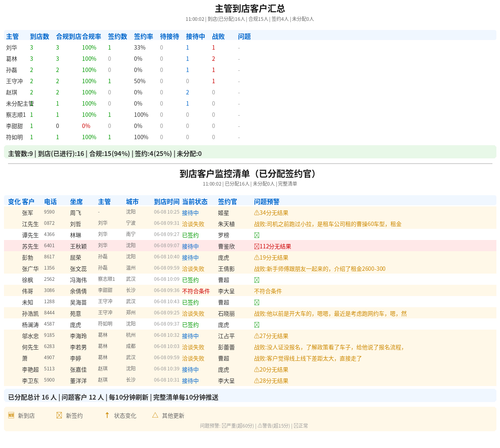The image size is (500, 448).
Task: Click the 不符合条件 warning text in the 问题预警 column
Action: [268, 291]
